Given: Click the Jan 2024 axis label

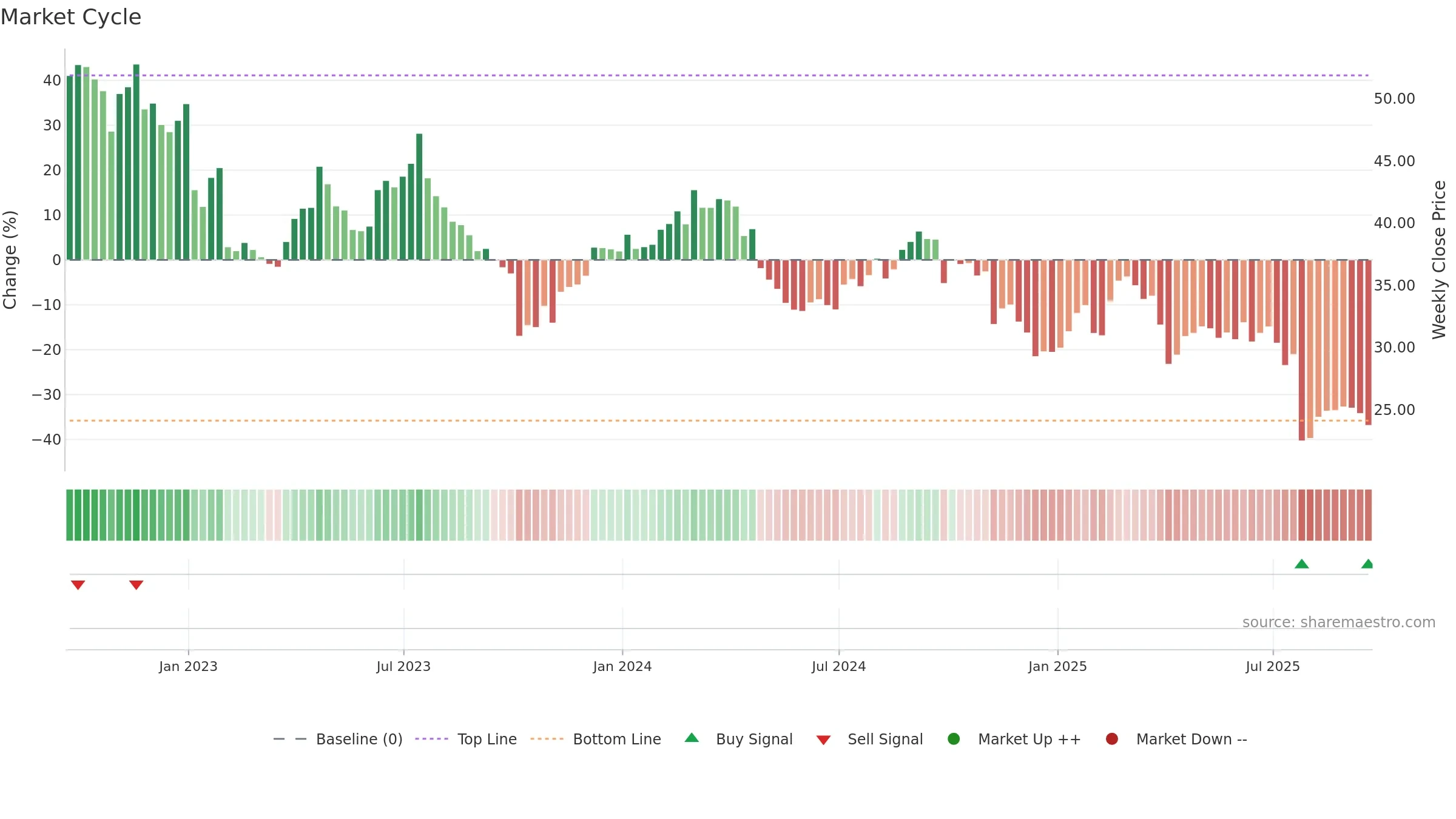Looking at the screenshot, I should click(622, 667).
